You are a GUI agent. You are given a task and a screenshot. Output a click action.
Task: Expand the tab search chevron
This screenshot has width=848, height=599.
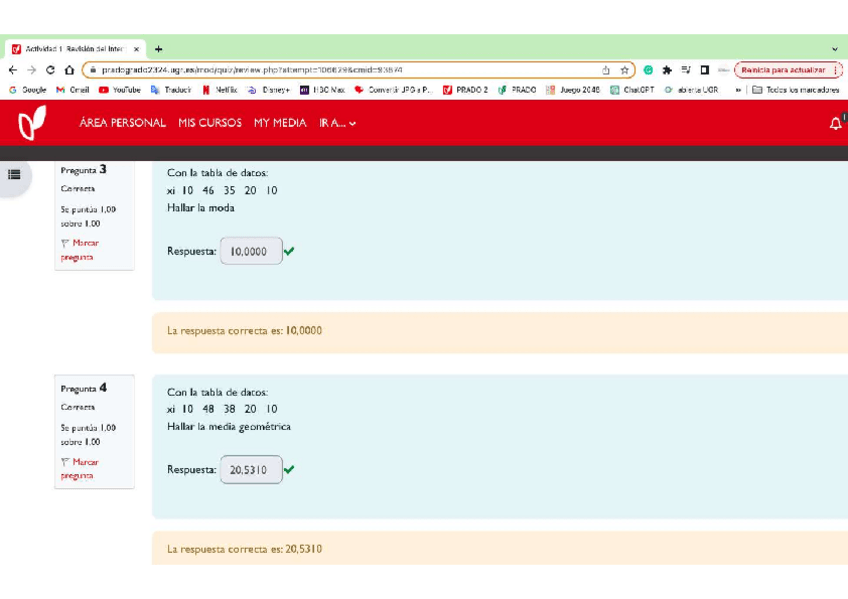tap(835, 49)
